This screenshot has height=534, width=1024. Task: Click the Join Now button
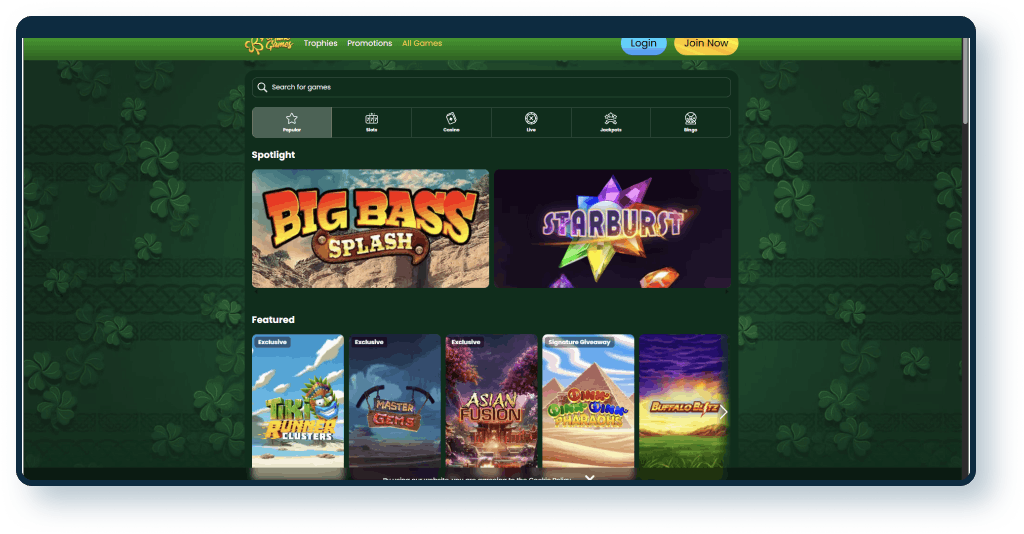[x=706, y=44]
